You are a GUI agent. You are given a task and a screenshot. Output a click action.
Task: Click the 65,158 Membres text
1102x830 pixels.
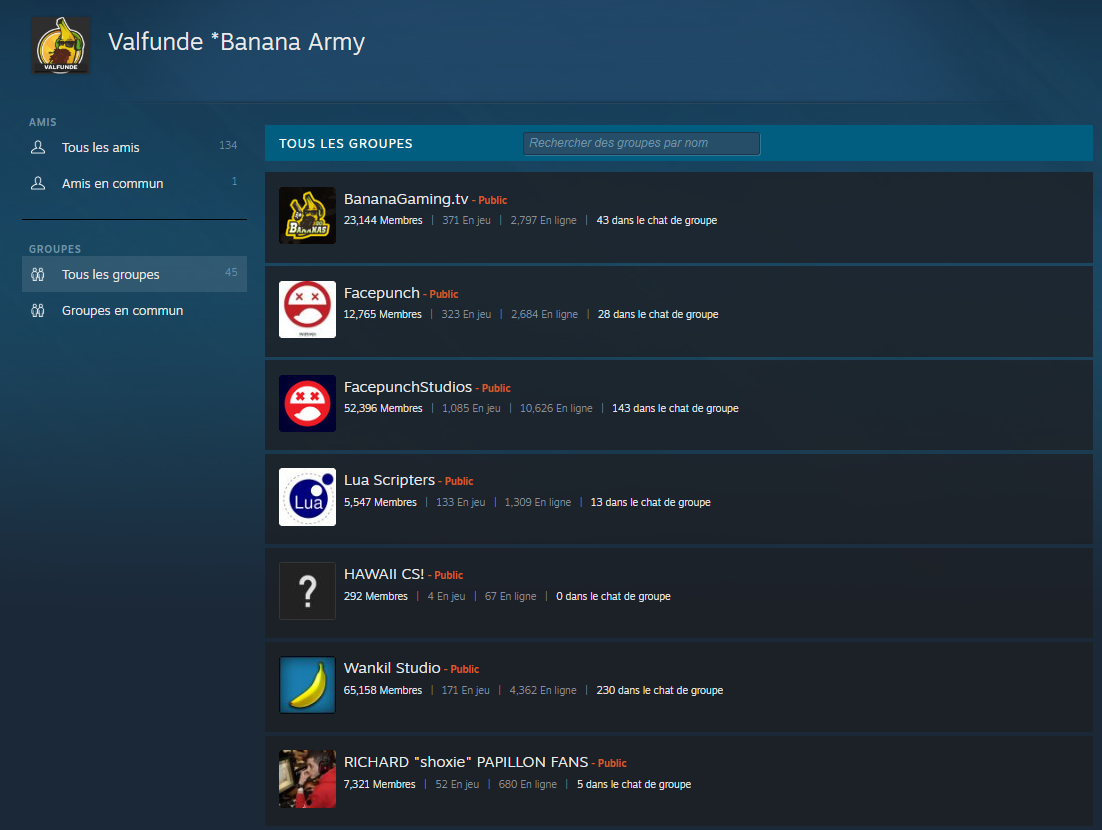[383, 691]
